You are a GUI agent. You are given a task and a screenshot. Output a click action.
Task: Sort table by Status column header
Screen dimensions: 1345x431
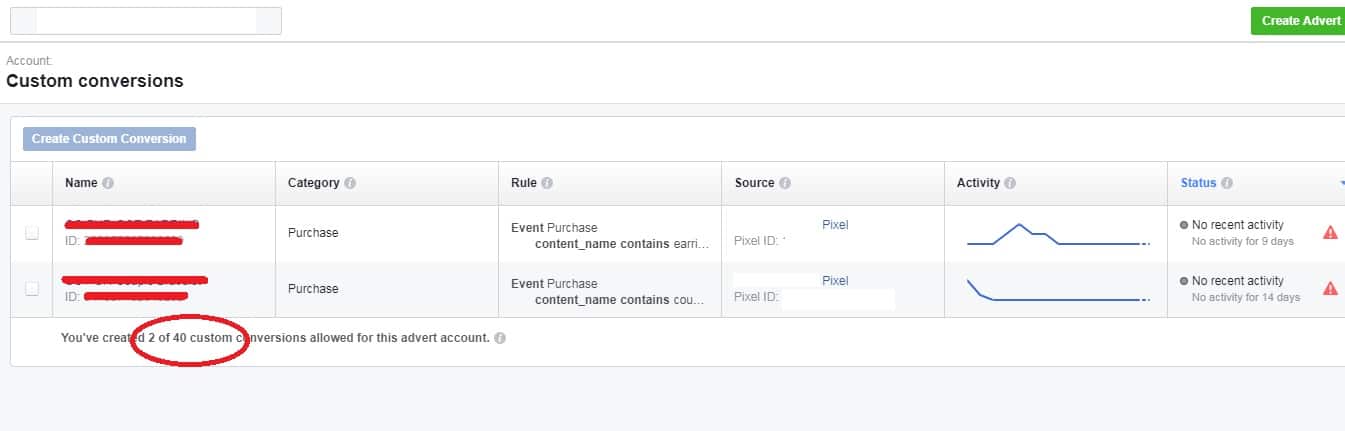click(x=1198, y=184)
